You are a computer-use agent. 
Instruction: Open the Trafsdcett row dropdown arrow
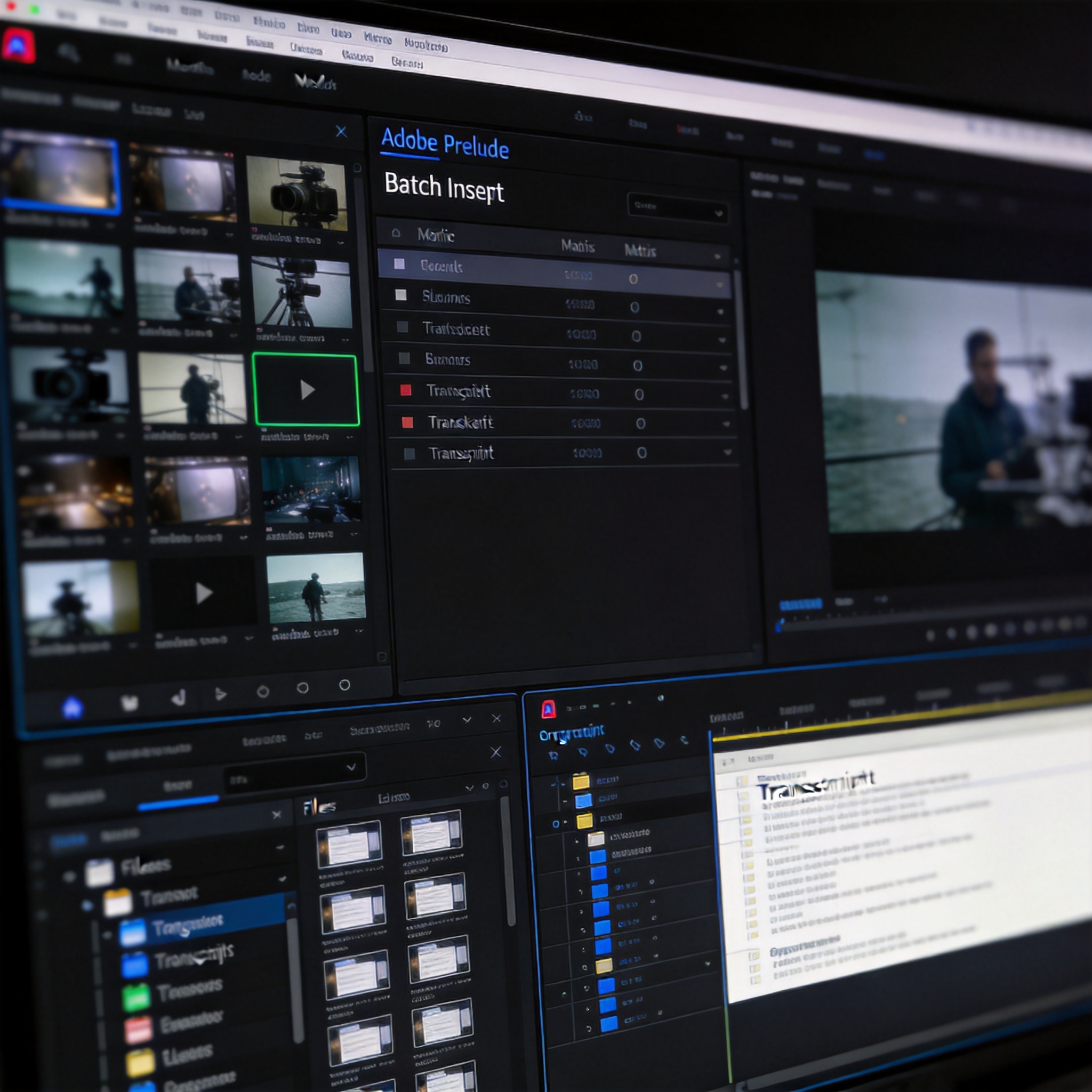722,340
